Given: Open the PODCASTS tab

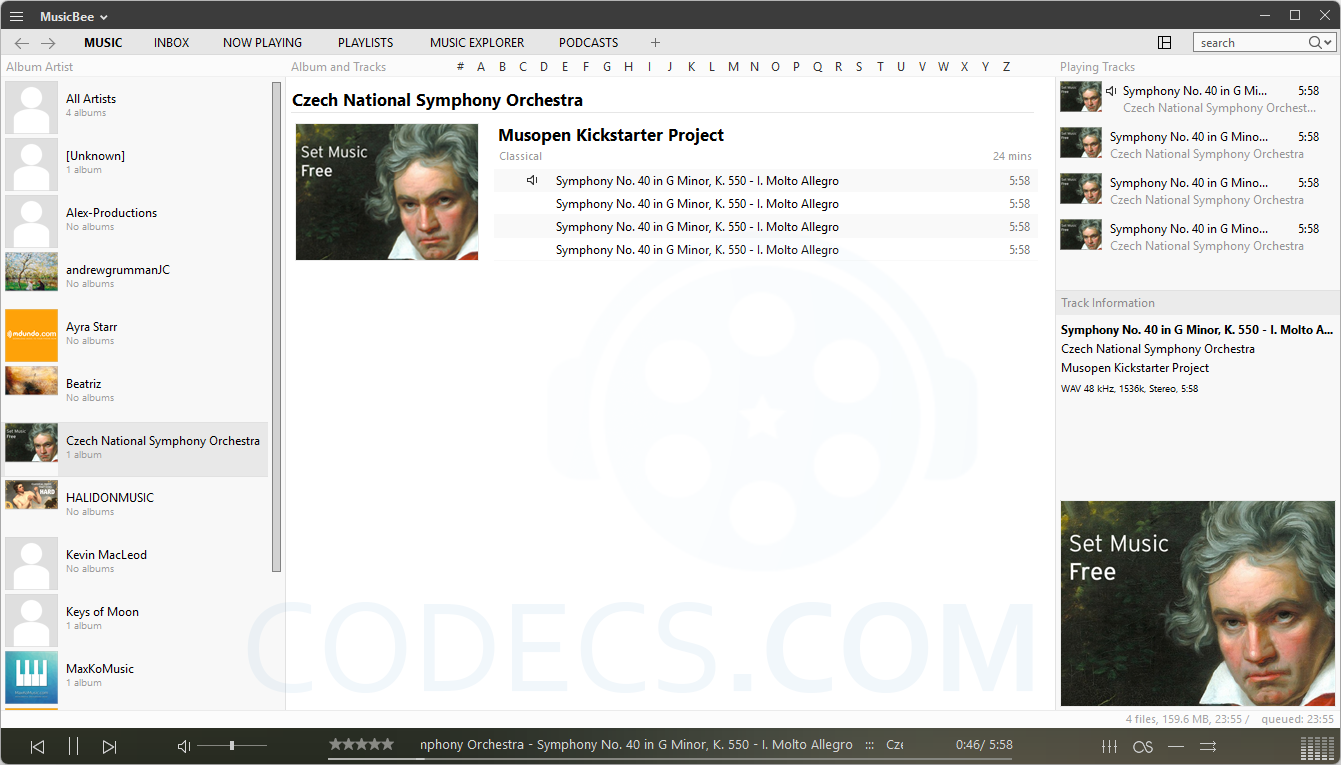Looking at the screenshot, I should click(588, 43).
